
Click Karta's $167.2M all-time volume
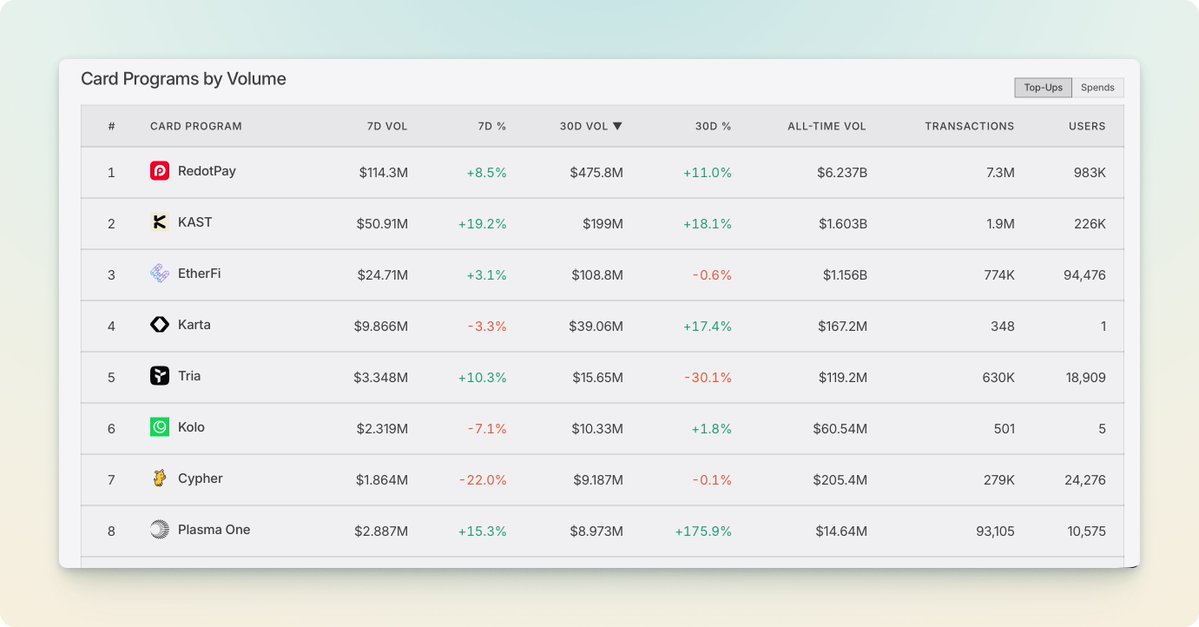tap(843, 326)
